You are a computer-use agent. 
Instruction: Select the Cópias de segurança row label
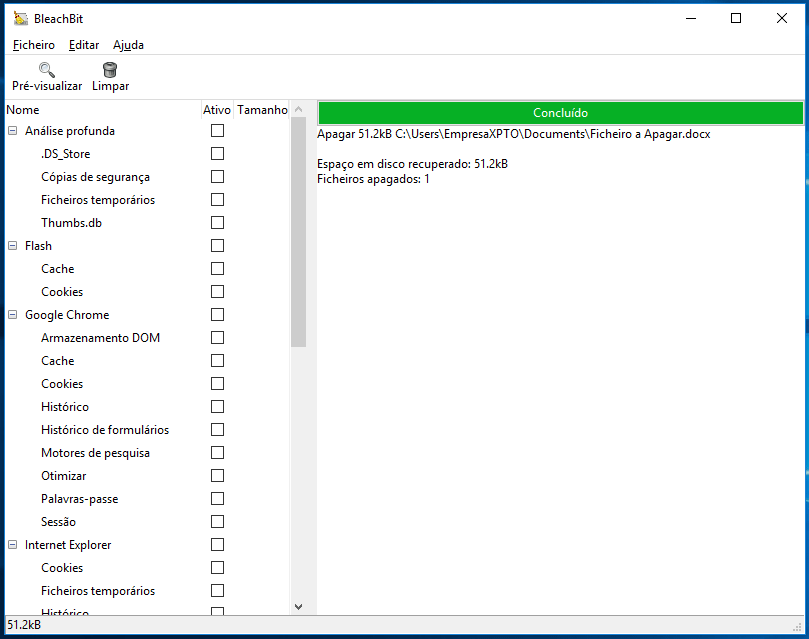95,177
